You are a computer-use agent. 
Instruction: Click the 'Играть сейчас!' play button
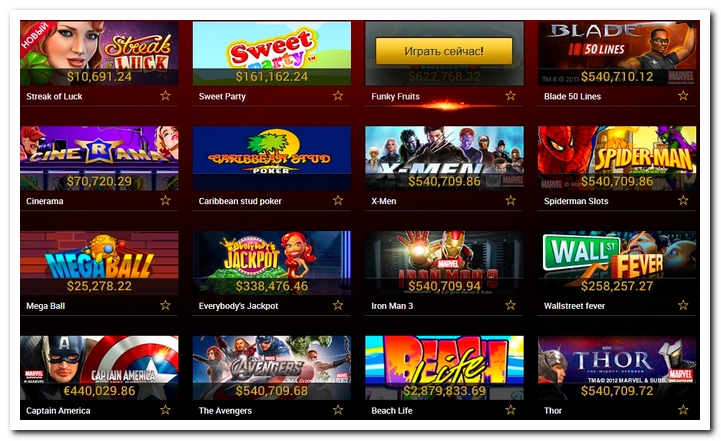[444, 51]
